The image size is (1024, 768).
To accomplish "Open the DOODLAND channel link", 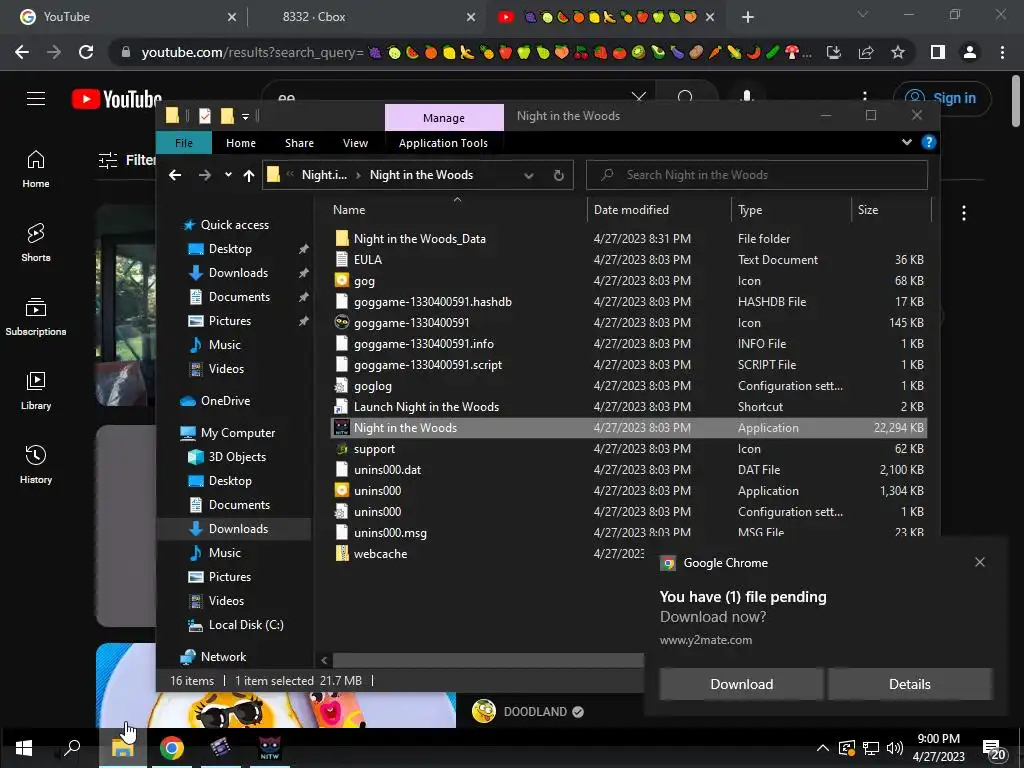I will pyautogui.click(x=534, y=712).
